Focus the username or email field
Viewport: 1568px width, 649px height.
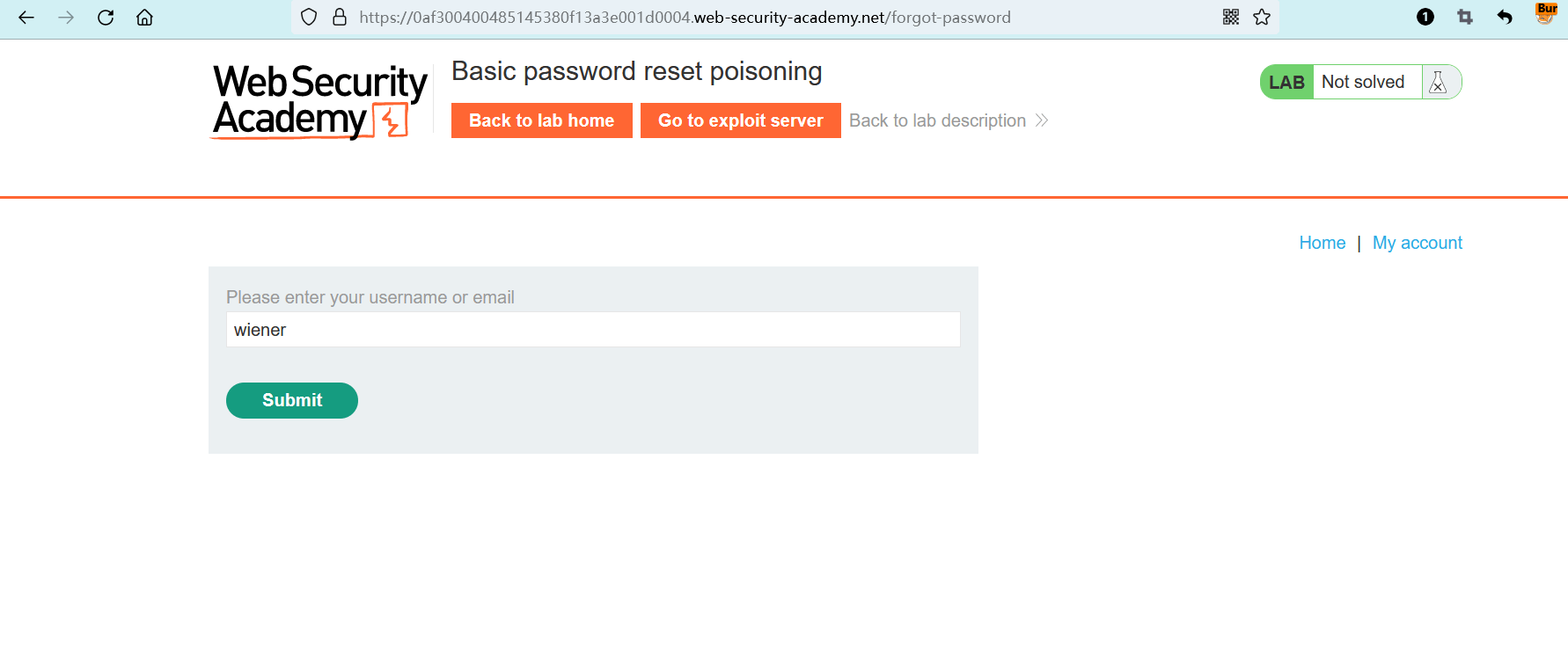tap(592, 330)
